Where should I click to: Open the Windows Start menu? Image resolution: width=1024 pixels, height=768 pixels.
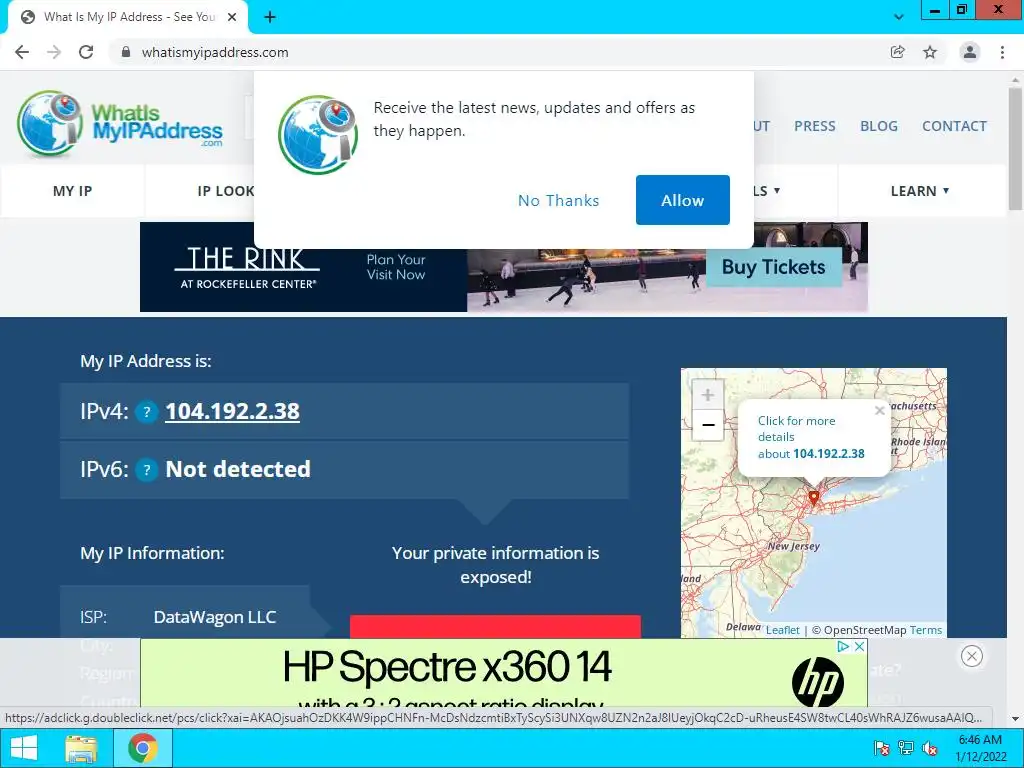[24, 748]
